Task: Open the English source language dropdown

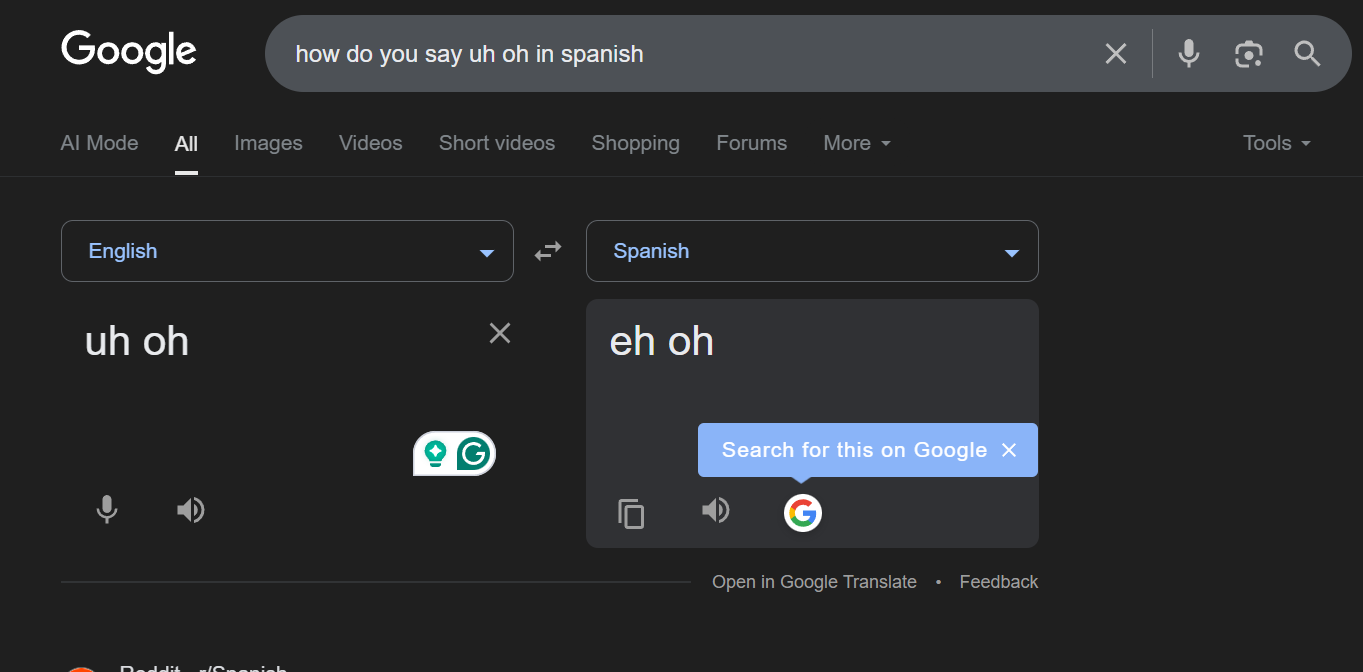Action: (287, 251)
